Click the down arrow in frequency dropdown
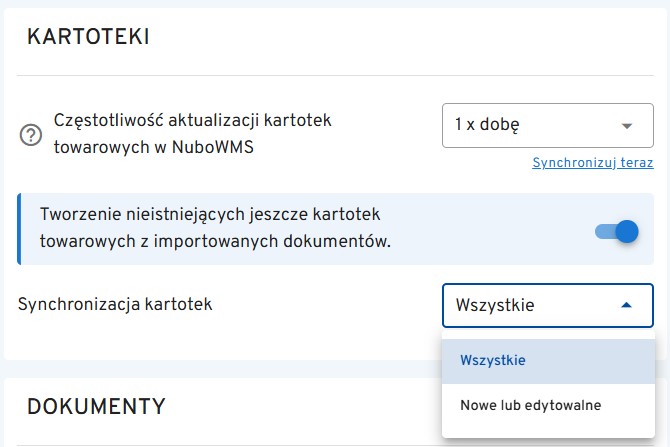 pos(627,126)
